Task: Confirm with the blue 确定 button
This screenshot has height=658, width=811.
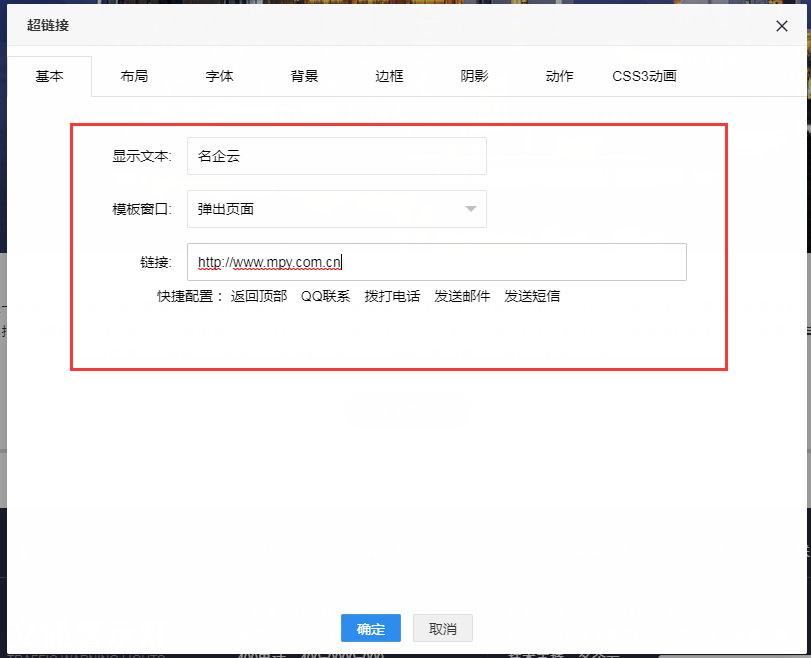Action: 370,628
